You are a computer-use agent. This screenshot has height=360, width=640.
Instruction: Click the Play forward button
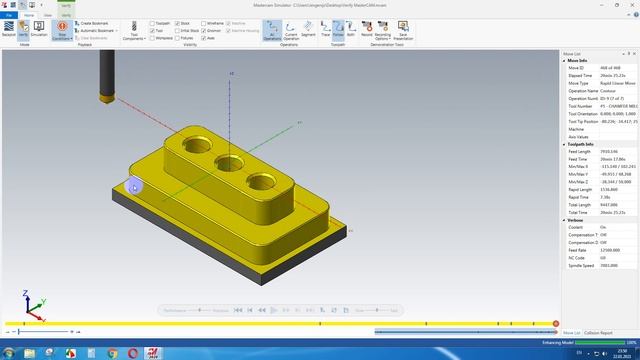pos(274,310)
